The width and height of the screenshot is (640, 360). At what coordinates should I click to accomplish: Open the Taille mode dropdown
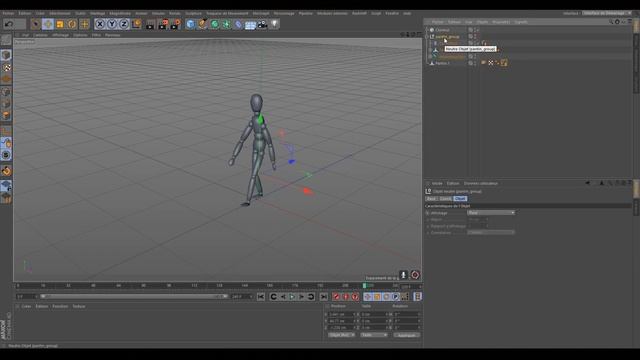click(373, 335)
